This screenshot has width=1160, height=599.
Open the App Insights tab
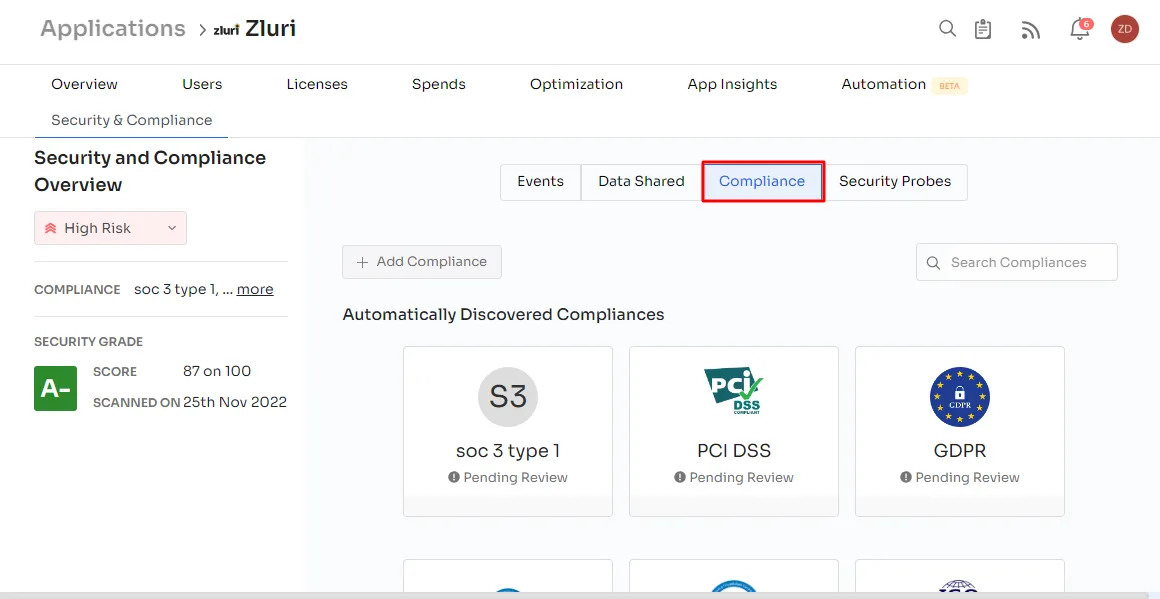(732, 84)
